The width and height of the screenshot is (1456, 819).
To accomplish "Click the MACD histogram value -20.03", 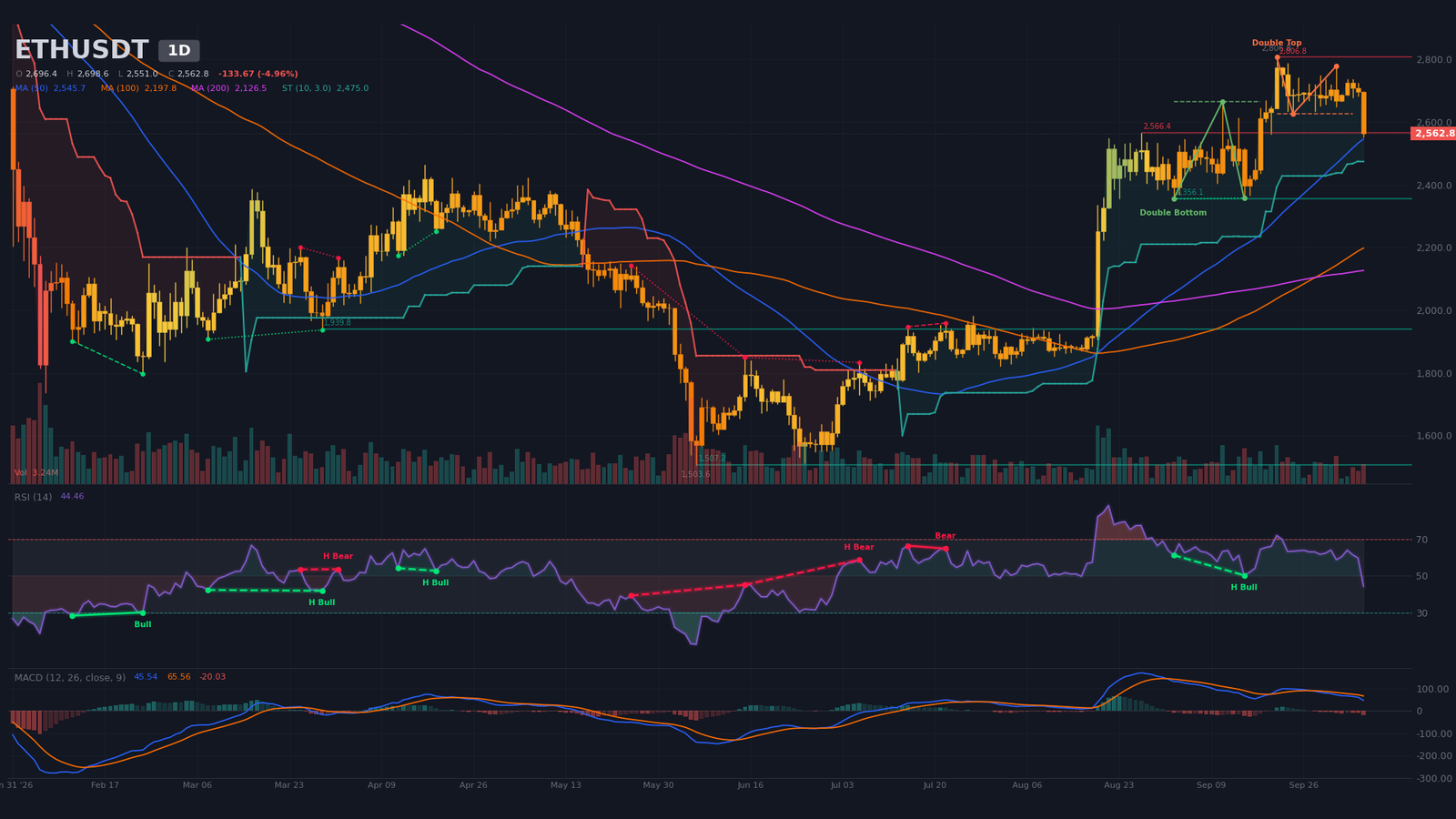I will tap(213, 677).
